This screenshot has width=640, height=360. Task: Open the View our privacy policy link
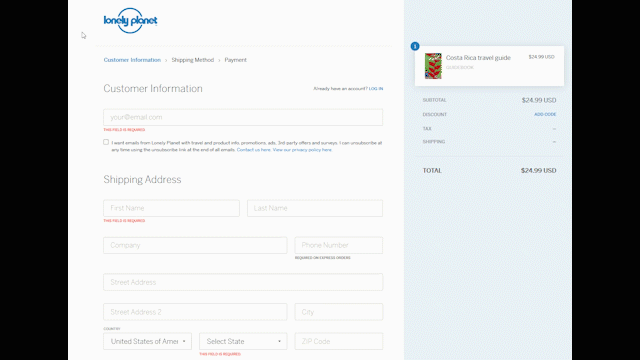302,150
